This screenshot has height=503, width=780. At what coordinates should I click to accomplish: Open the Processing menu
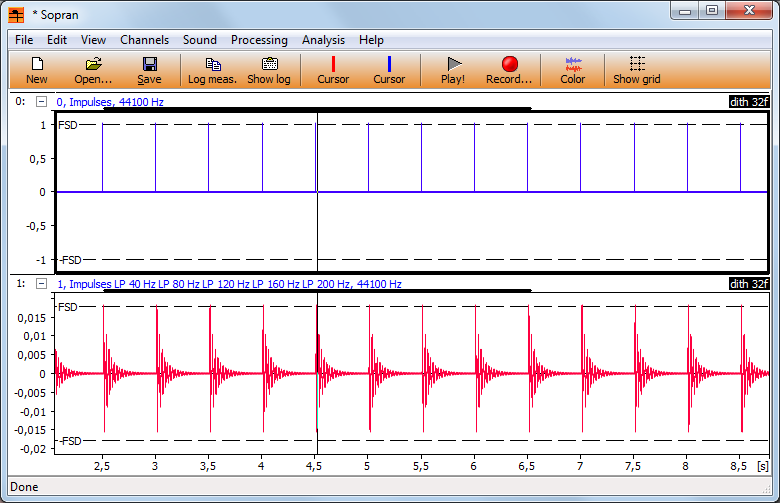click(259, 40)
